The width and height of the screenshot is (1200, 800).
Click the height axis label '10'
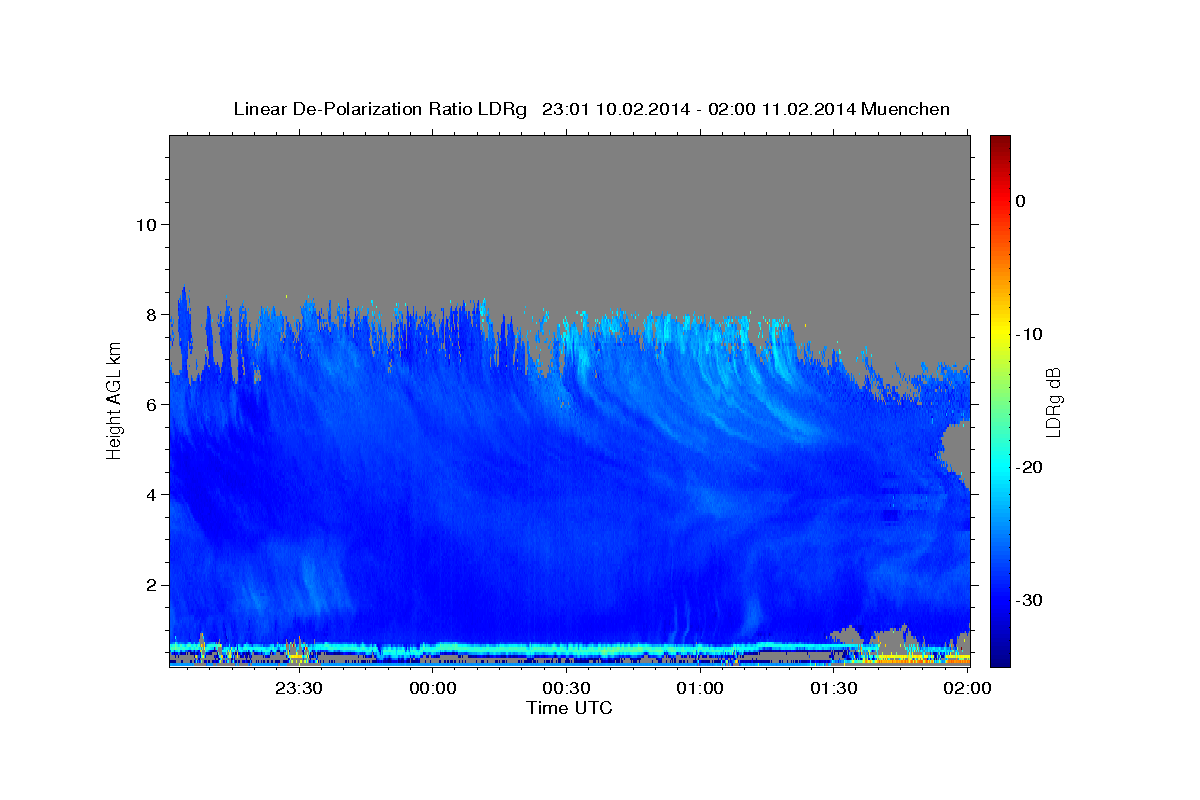[x=146, y=224]
